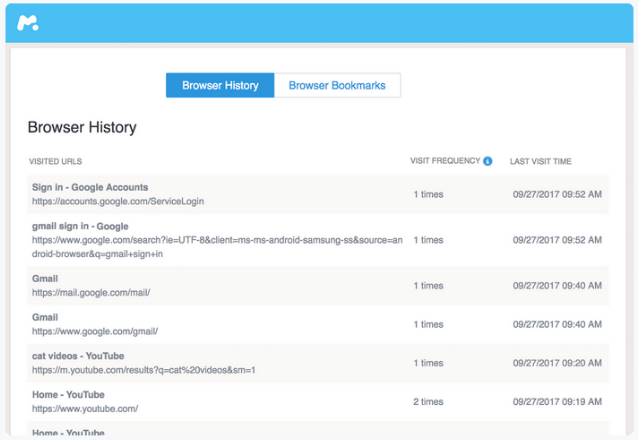This screenshot has height=443, width=642.
Task: Select the 1 times value in cat videos row
Action: [x=428, y=363]
